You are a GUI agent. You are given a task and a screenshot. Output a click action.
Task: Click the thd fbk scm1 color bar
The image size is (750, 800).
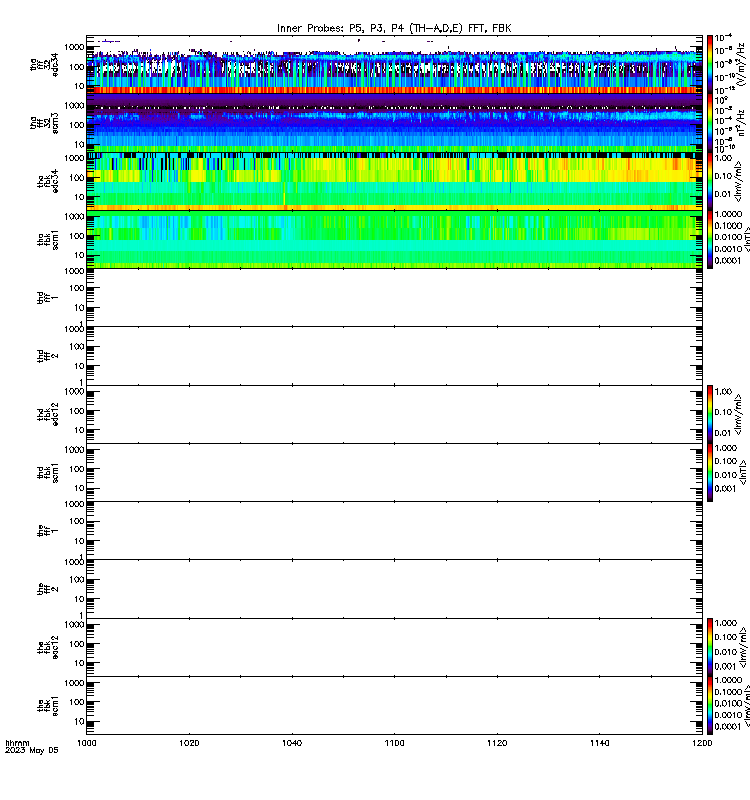pos(710,472)
